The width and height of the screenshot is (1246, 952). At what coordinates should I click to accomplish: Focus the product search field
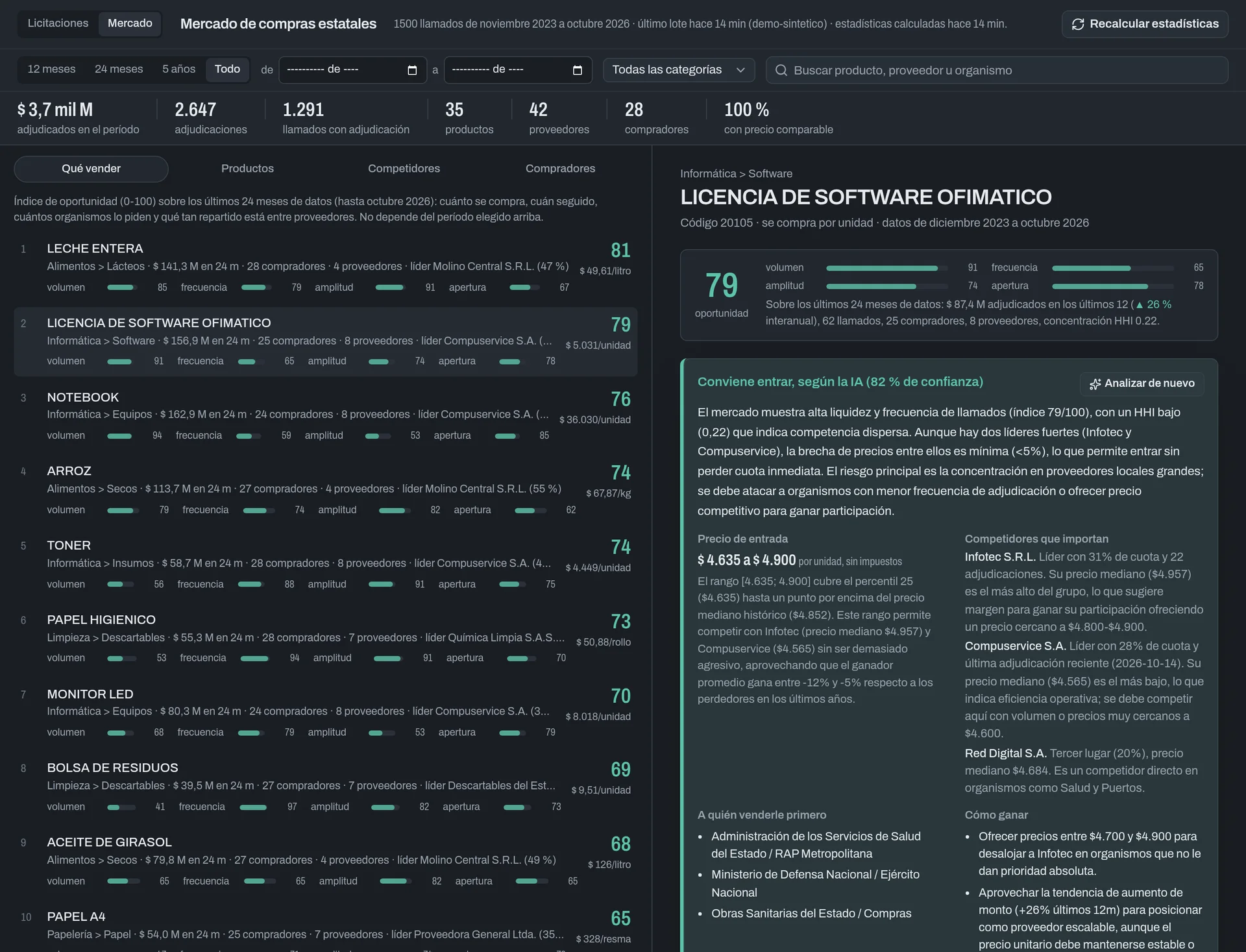pos(997,70)
